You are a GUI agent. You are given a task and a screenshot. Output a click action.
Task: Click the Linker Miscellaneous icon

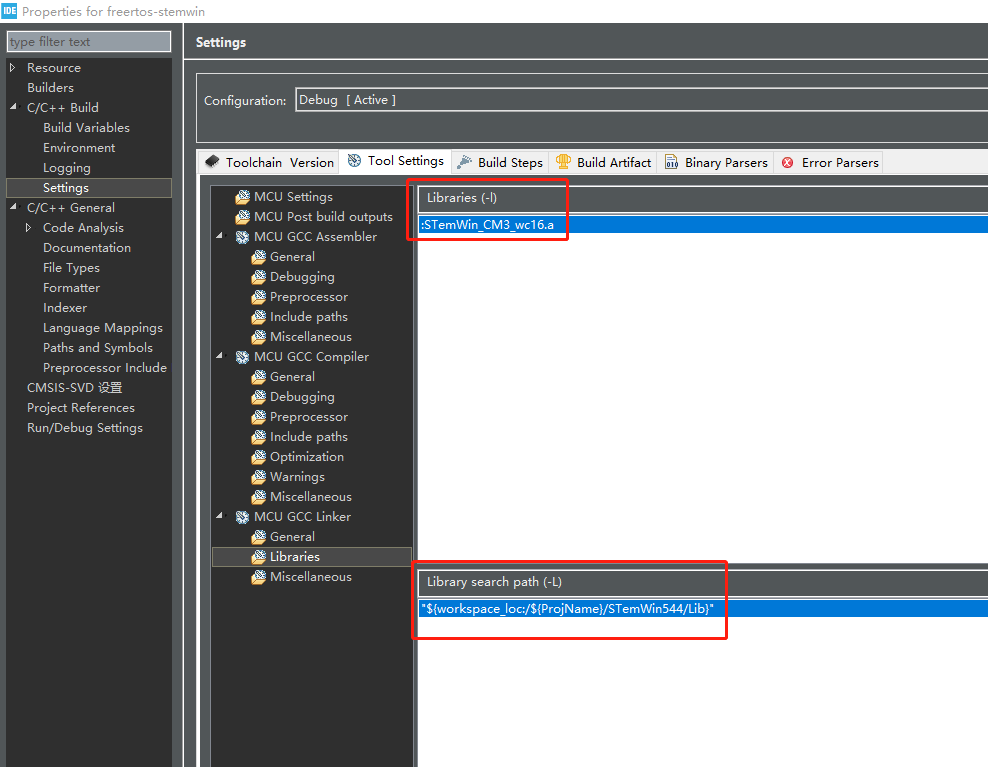[258, 577]
